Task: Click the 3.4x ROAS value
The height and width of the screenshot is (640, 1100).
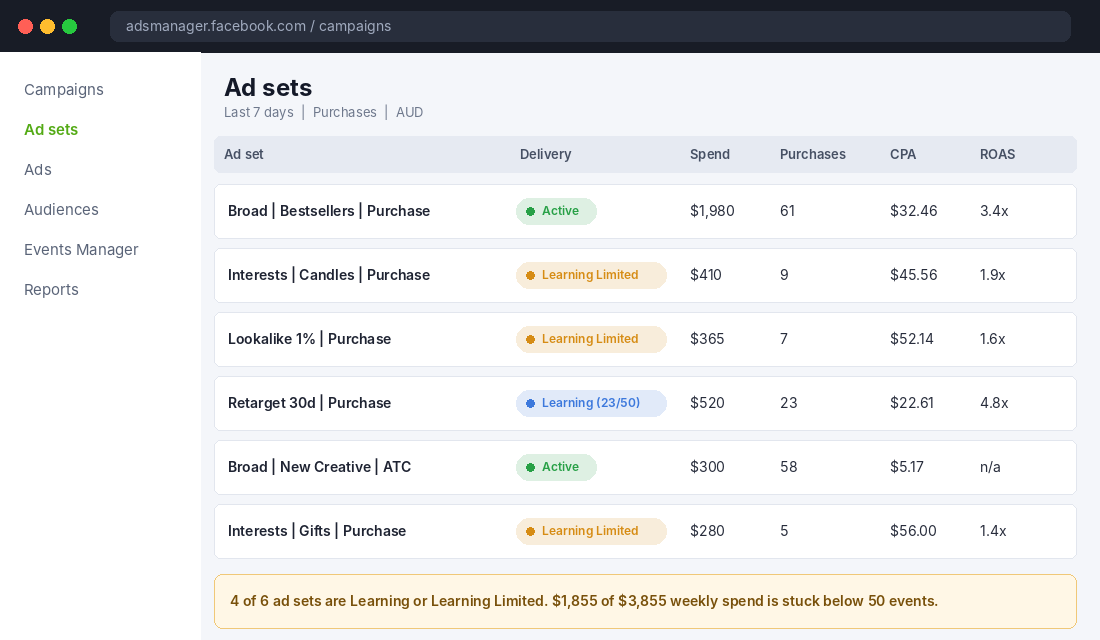Action: pos(994,211)
